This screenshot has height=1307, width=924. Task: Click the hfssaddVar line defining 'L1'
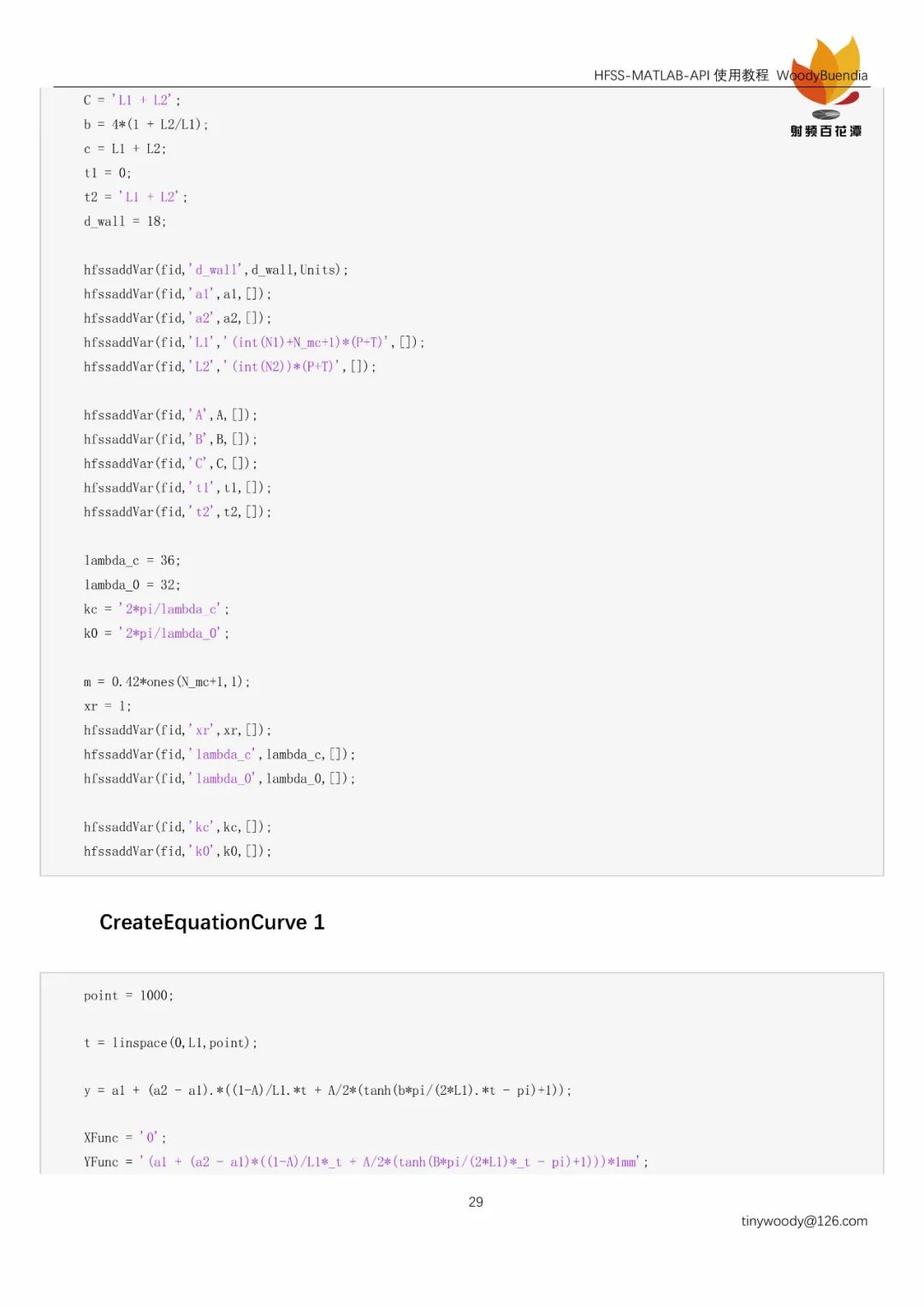253,342
